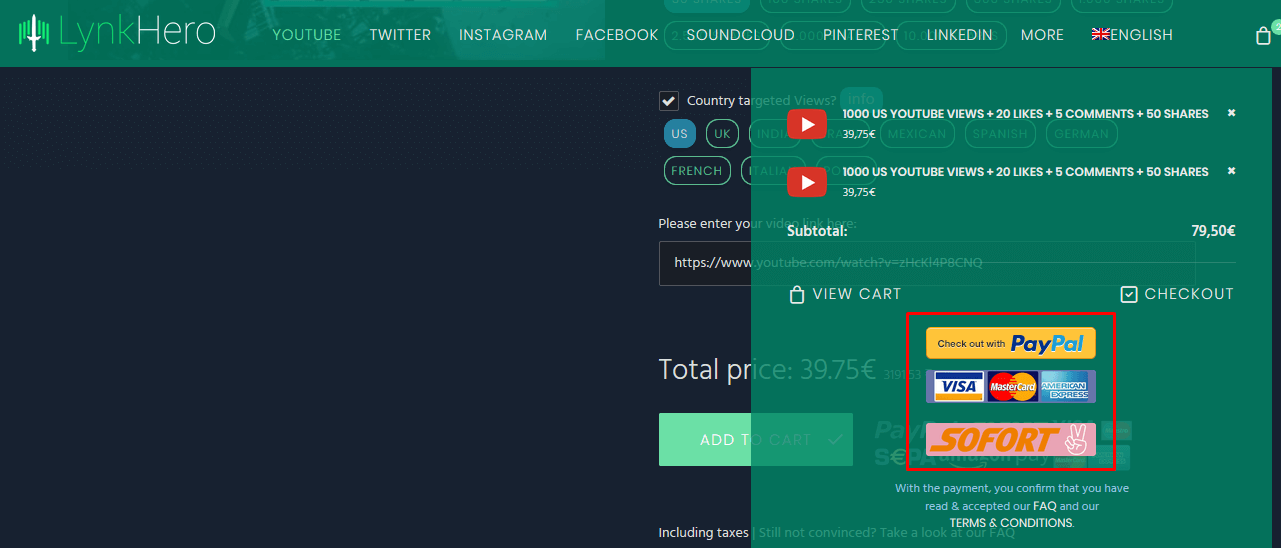Image resolution: width=1281 pixels, height=548 pixels.
Task: Click VIEW CART in cart panel
Action: click(845, 294)
